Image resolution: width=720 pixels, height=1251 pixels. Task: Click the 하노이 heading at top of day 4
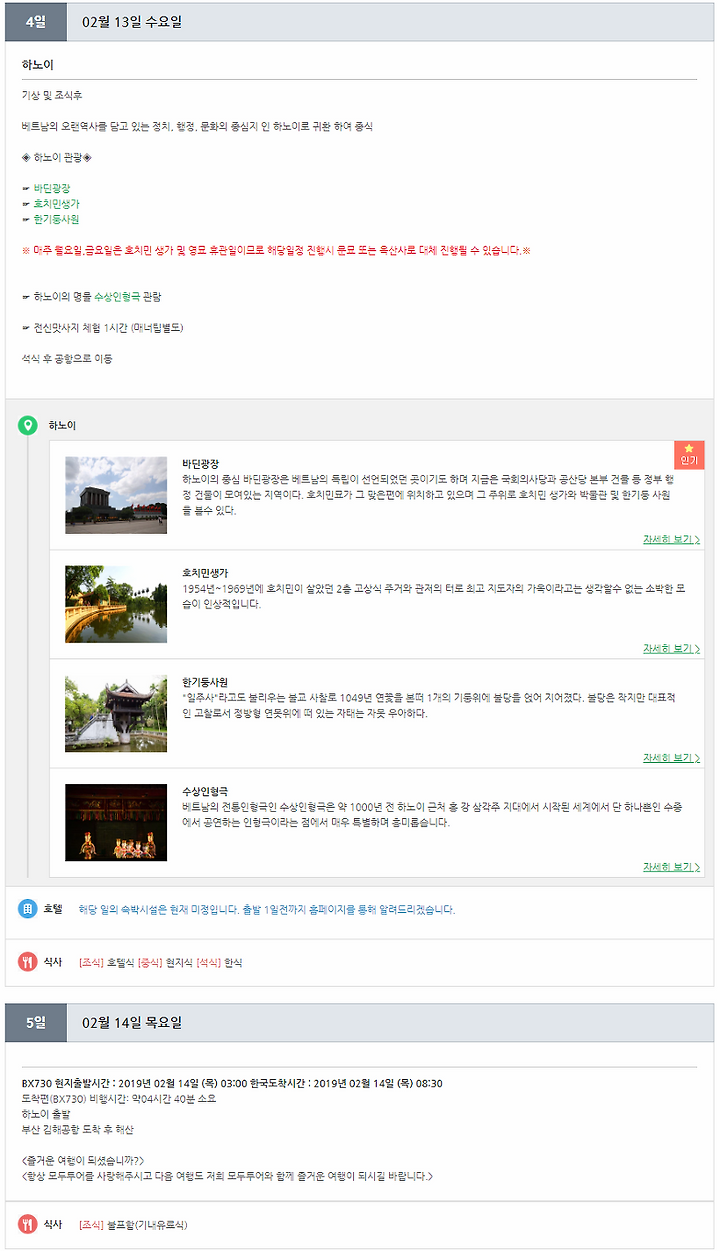38,65
